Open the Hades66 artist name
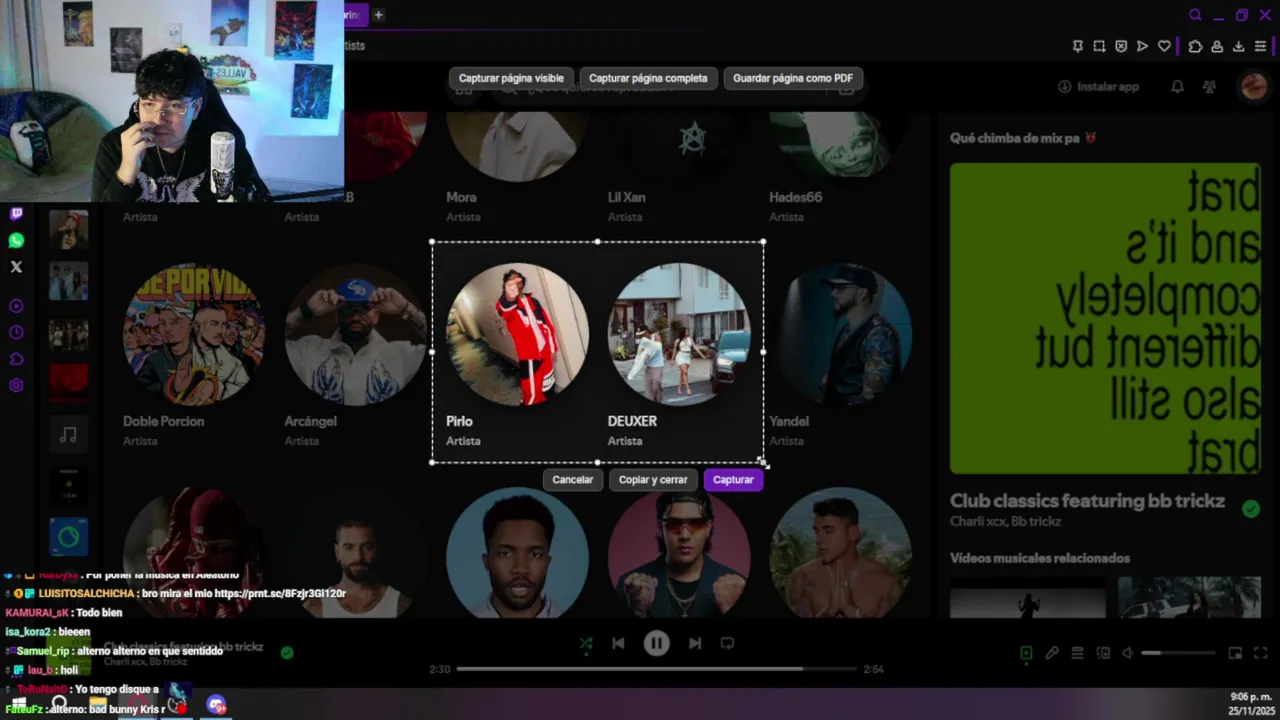Screen dimensions: 1280x720 pyautogui.click(x=795, y=197)
